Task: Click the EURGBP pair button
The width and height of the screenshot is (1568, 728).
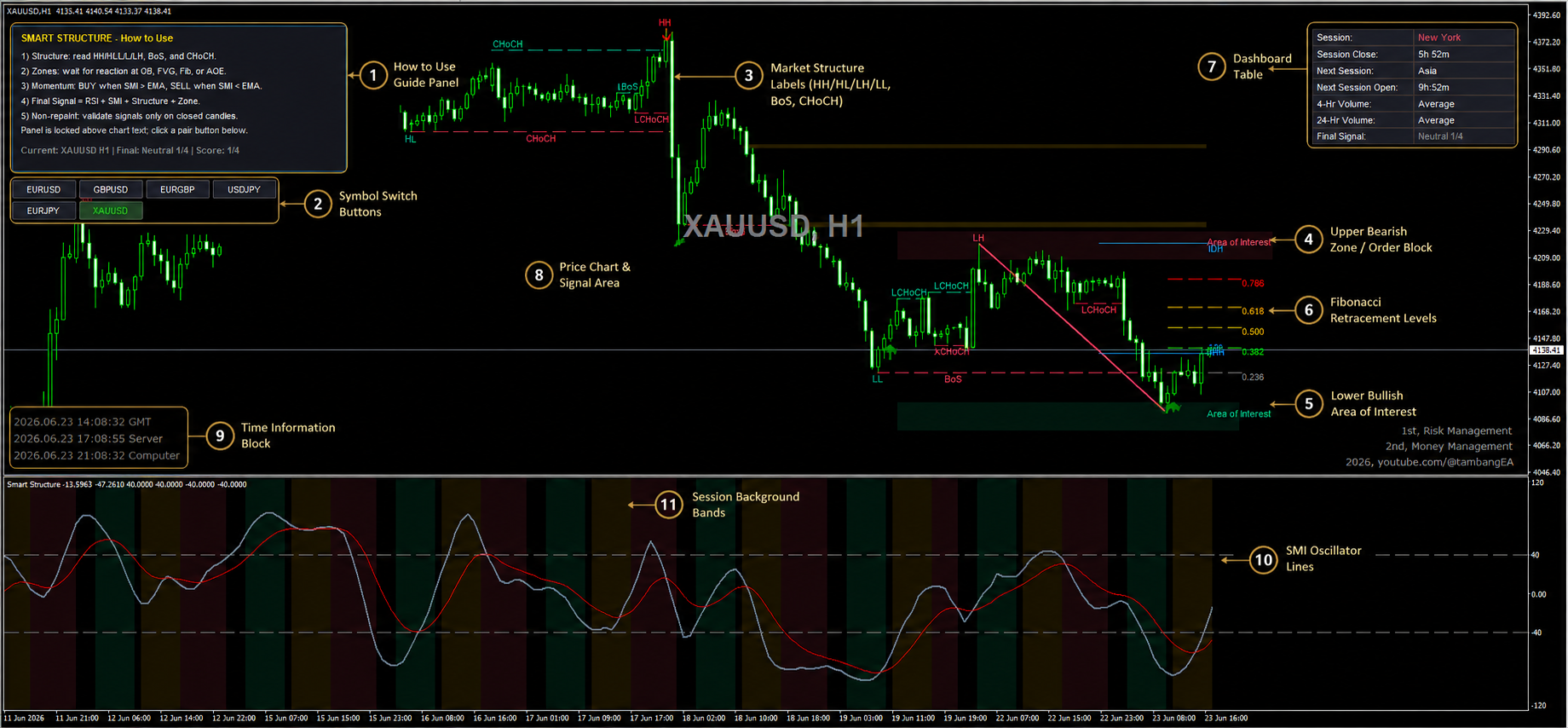Action: [x=177, y=189]
